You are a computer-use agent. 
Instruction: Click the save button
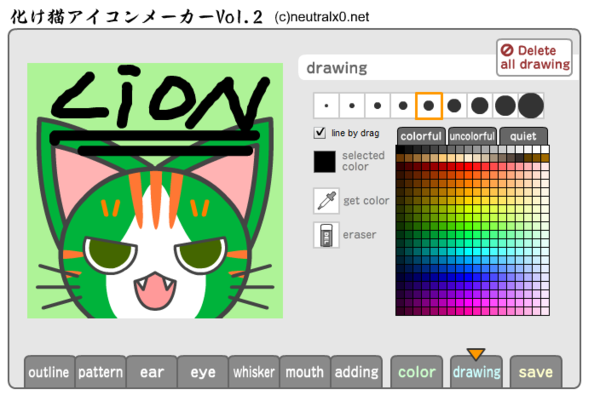click(x=536, y=372)
